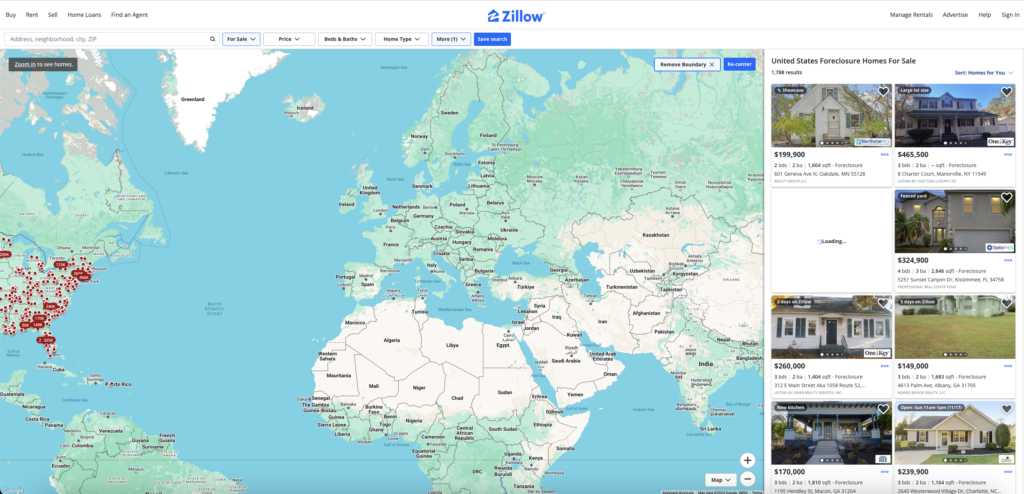Heart the $149,000 Albany listing

(x=1006, y=303)
